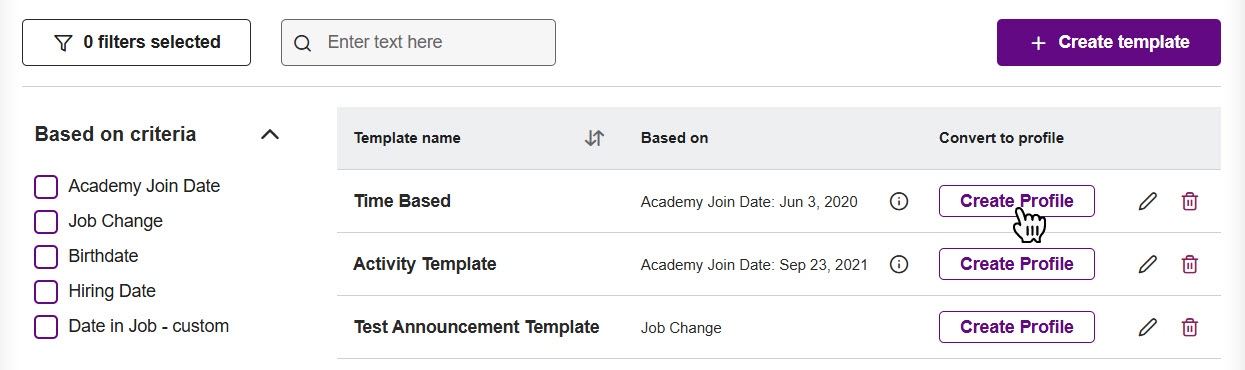1245x370 pixels.
Task: Edit the Test Announcement Template
Action: click(x=1148, y=327)
